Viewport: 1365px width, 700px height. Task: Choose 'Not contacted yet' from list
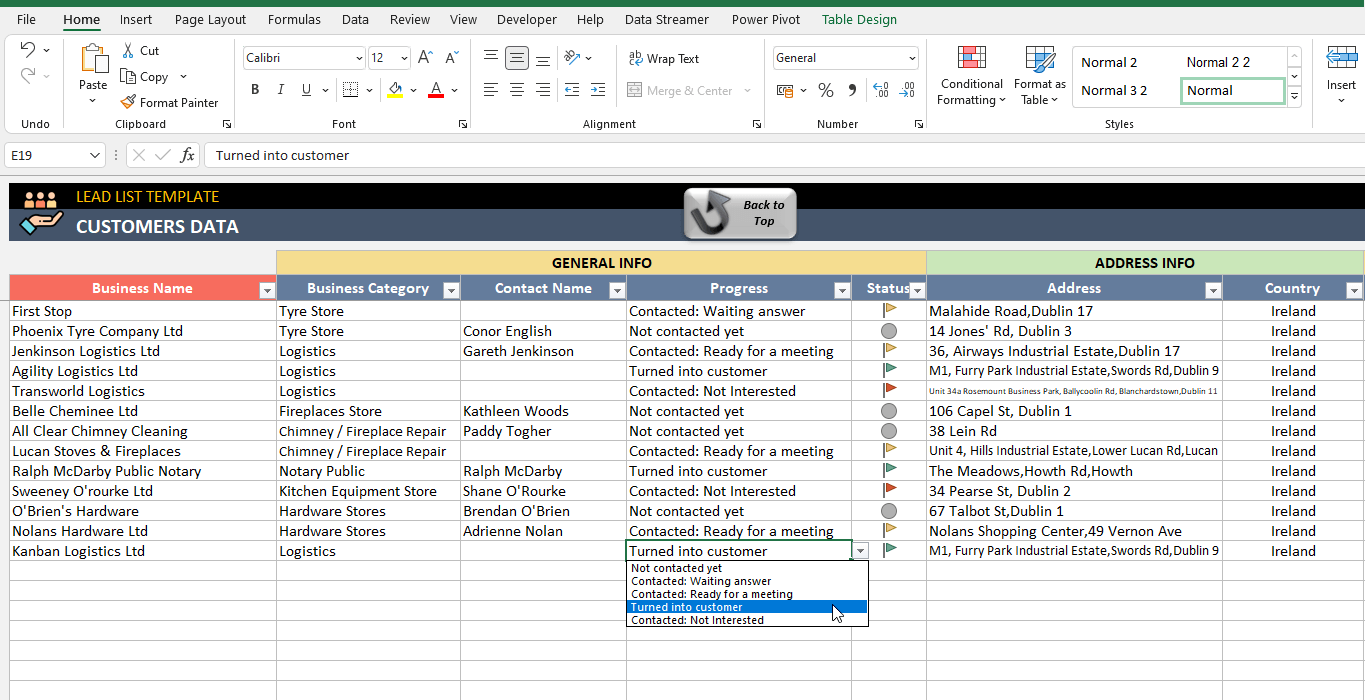(747, 568)
